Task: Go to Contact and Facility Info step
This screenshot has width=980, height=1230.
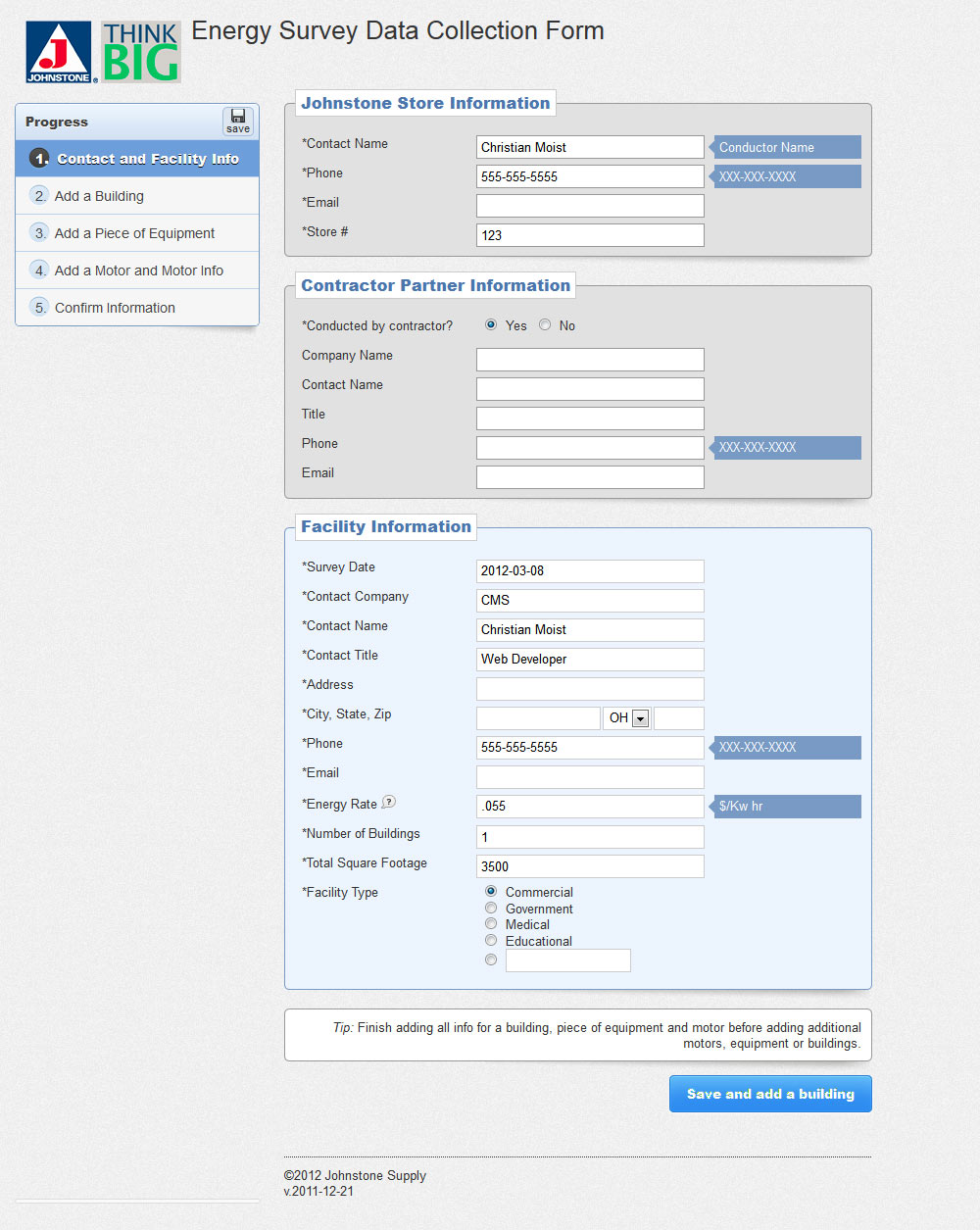Action: point(137,159)
